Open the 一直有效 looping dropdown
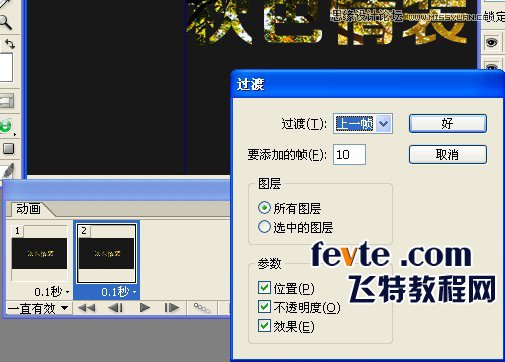 coord(38,309)
